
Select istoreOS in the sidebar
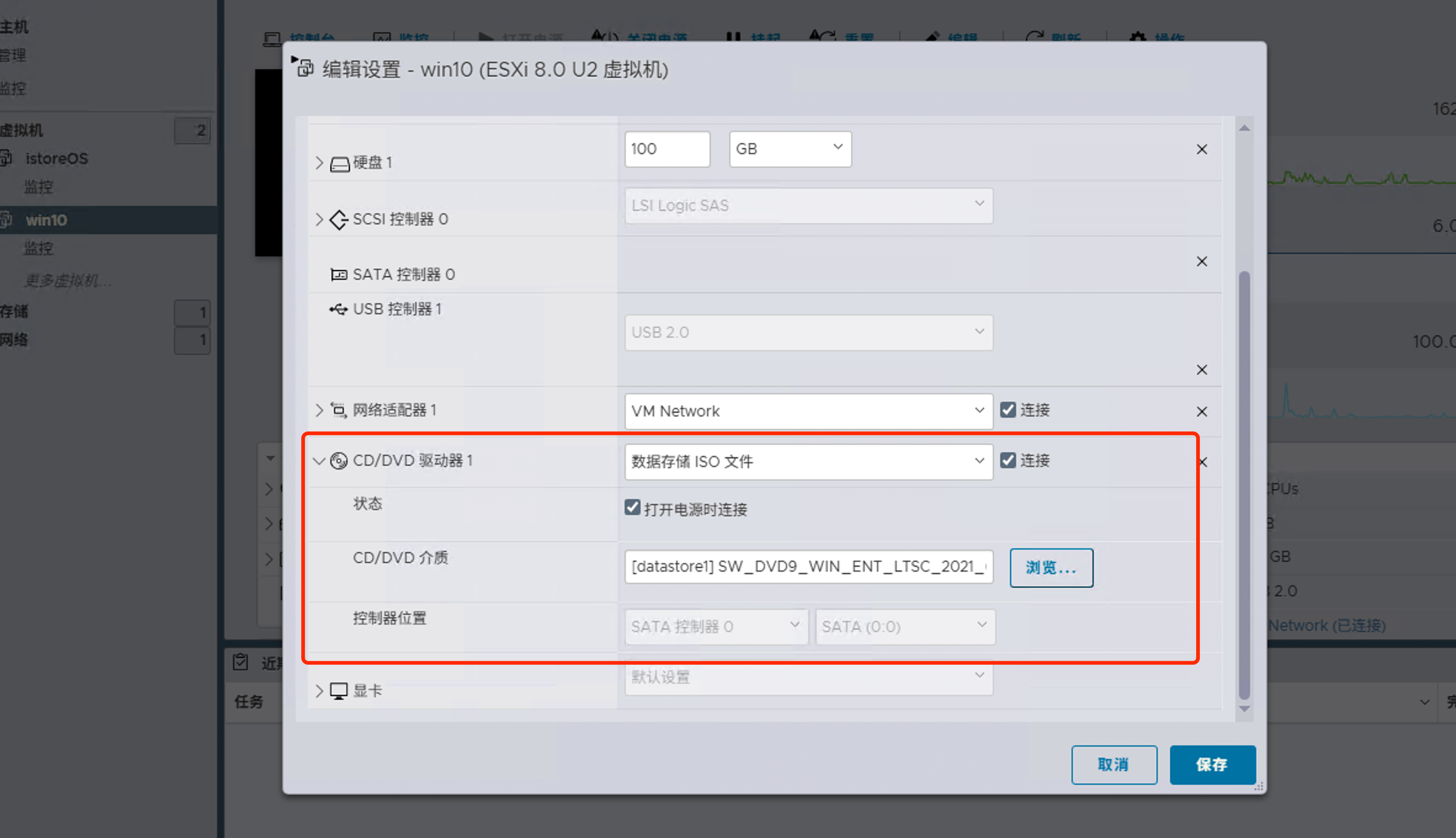click(57, 159)
